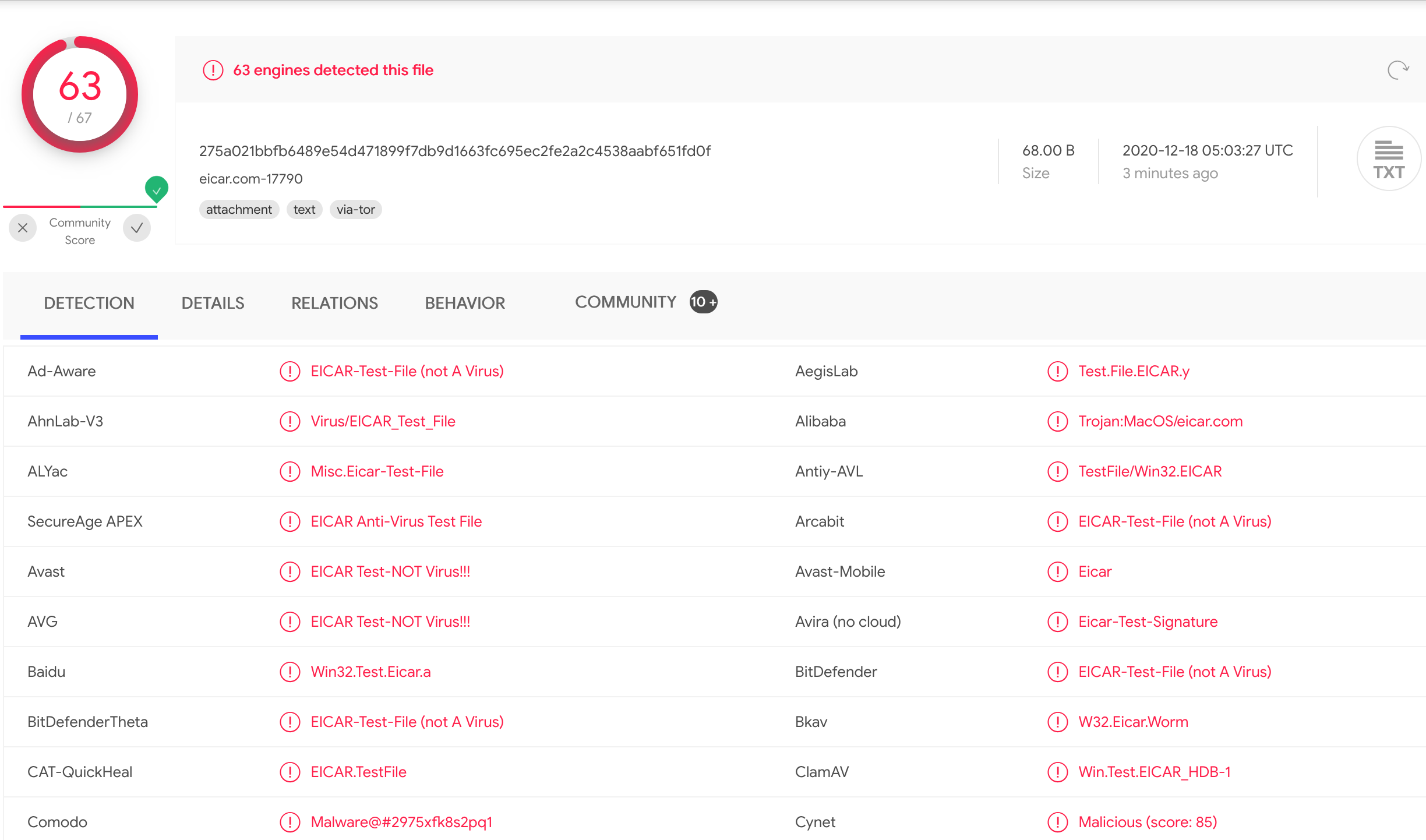Click EICAR Anti-Virus Test File result
Image resolution: width=1426 pixels, height=840 pixels.
[396, 521]
